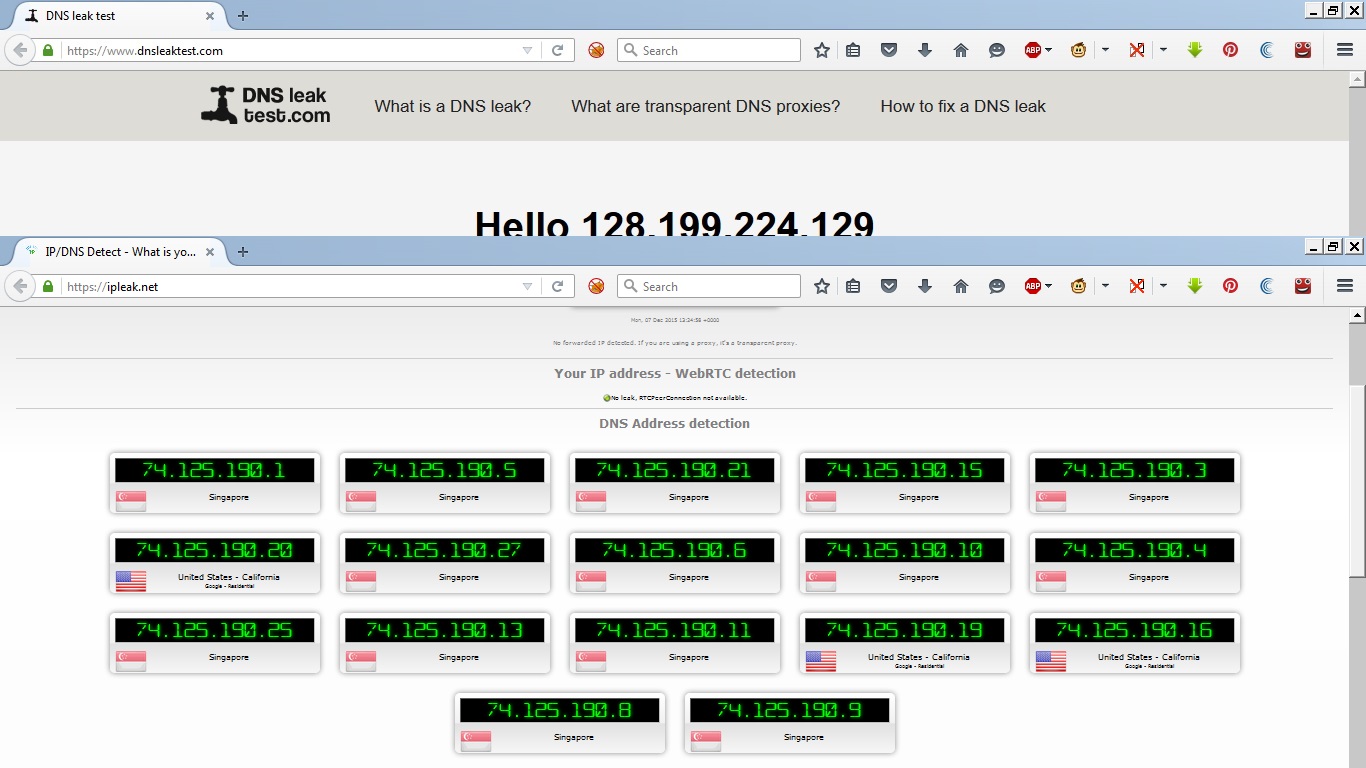The width and height of the screenshot is (1366, 768).
Task: Focus the Search box in ipleak.net window
Action: pos(709,286)
